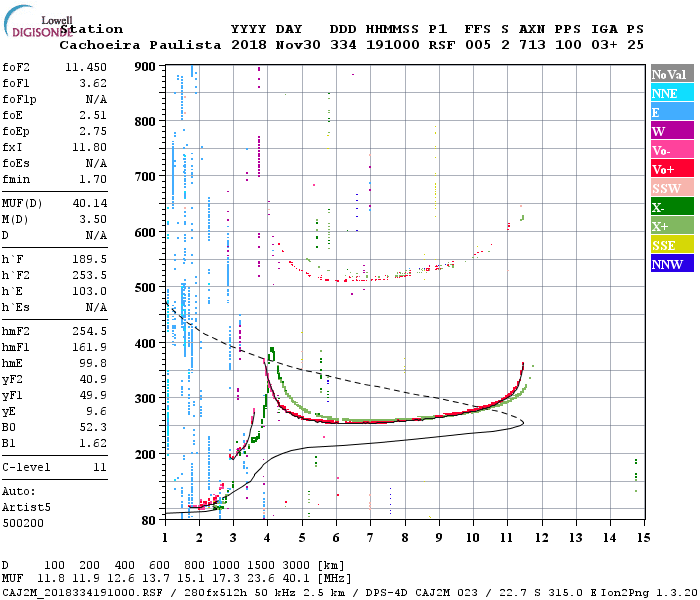Image resolution: width=700 pixels, height=600 pixels.
Task: Click the B0 value 52.3
Action: coord(93,427)
